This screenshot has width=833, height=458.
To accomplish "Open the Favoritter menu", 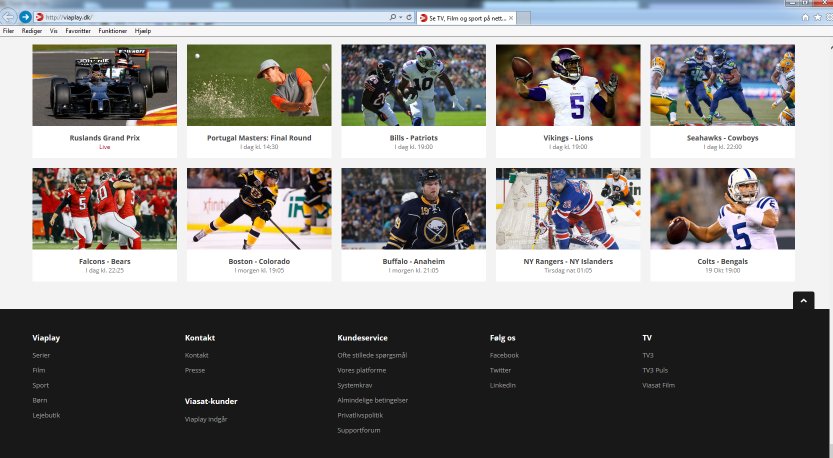I will coord(77,31).
